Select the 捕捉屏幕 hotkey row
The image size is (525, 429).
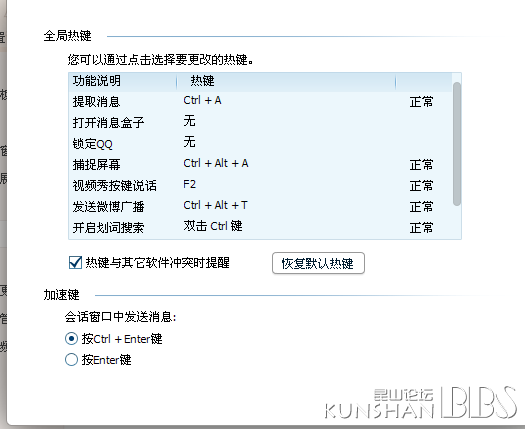coord(260,164)
